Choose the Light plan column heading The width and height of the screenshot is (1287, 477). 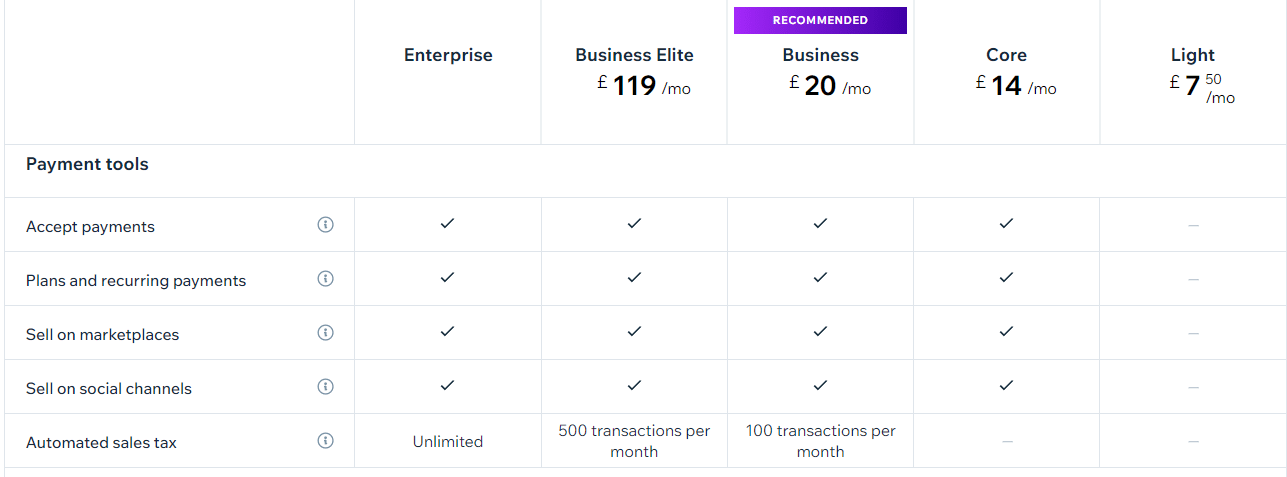tap(1193, 55)
